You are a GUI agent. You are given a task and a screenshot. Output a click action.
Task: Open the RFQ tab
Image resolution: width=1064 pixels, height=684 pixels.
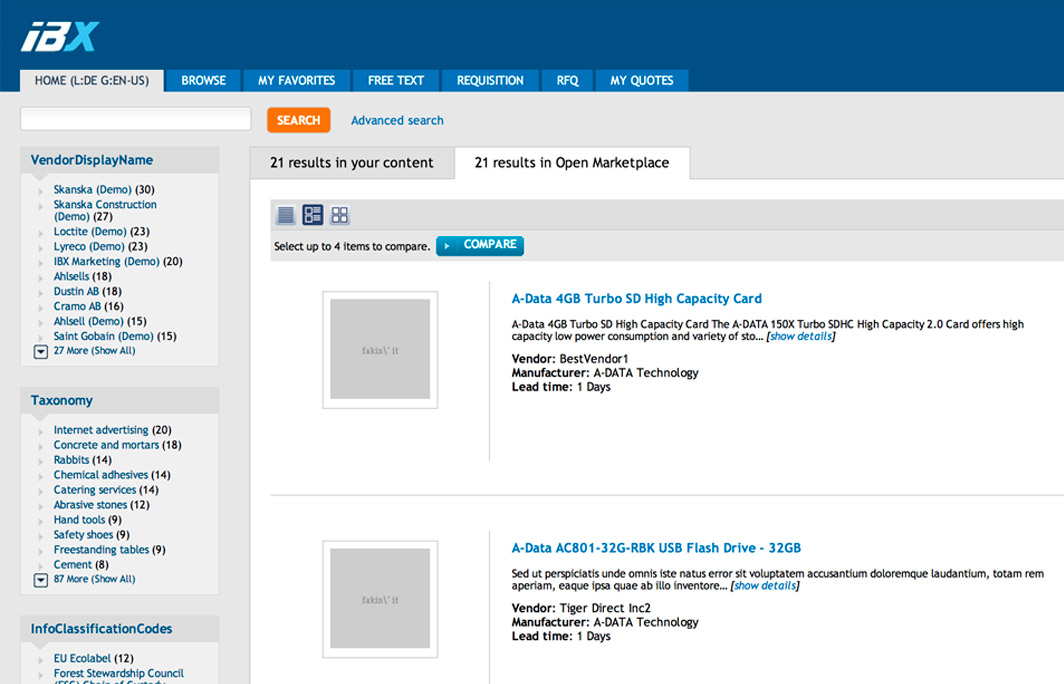pos(567,81)
